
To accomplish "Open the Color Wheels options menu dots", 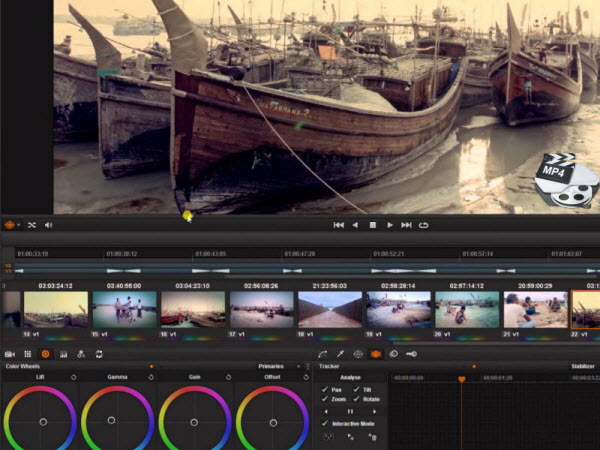I will tap(308, 367).
